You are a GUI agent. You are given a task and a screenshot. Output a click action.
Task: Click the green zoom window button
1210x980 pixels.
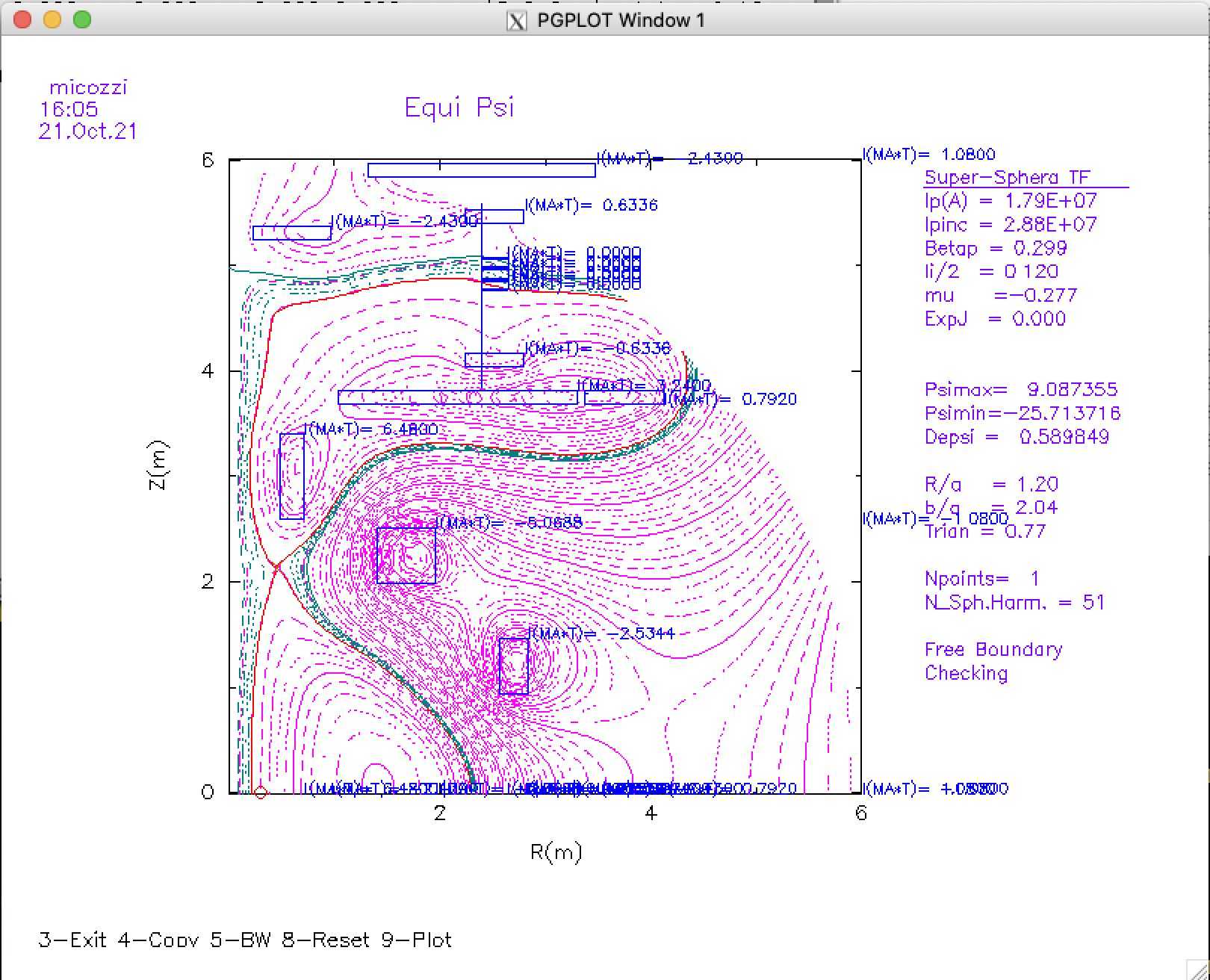pos(82,20)
